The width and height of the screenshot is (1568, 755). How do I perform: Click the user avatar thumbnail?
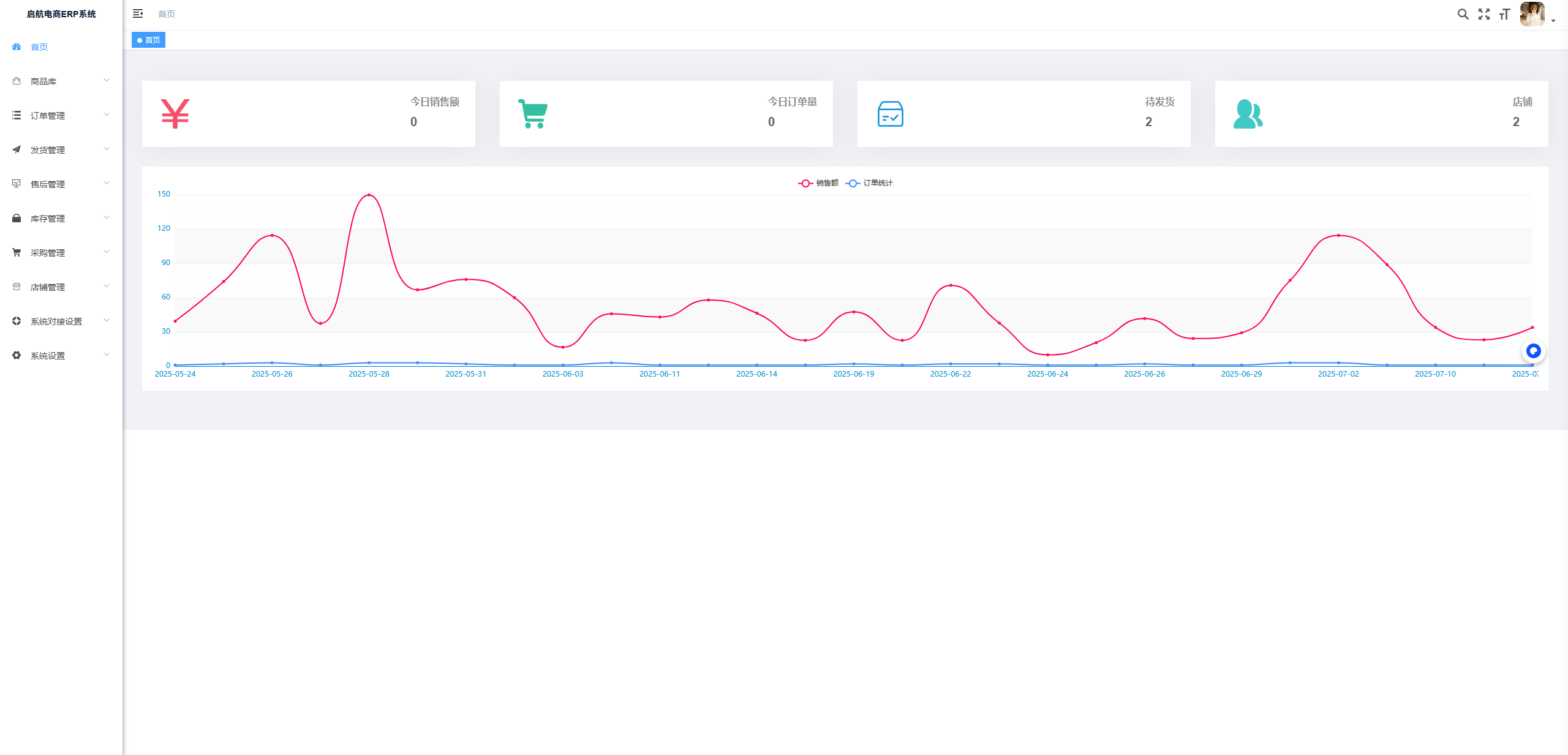(x=1532, y=14)
